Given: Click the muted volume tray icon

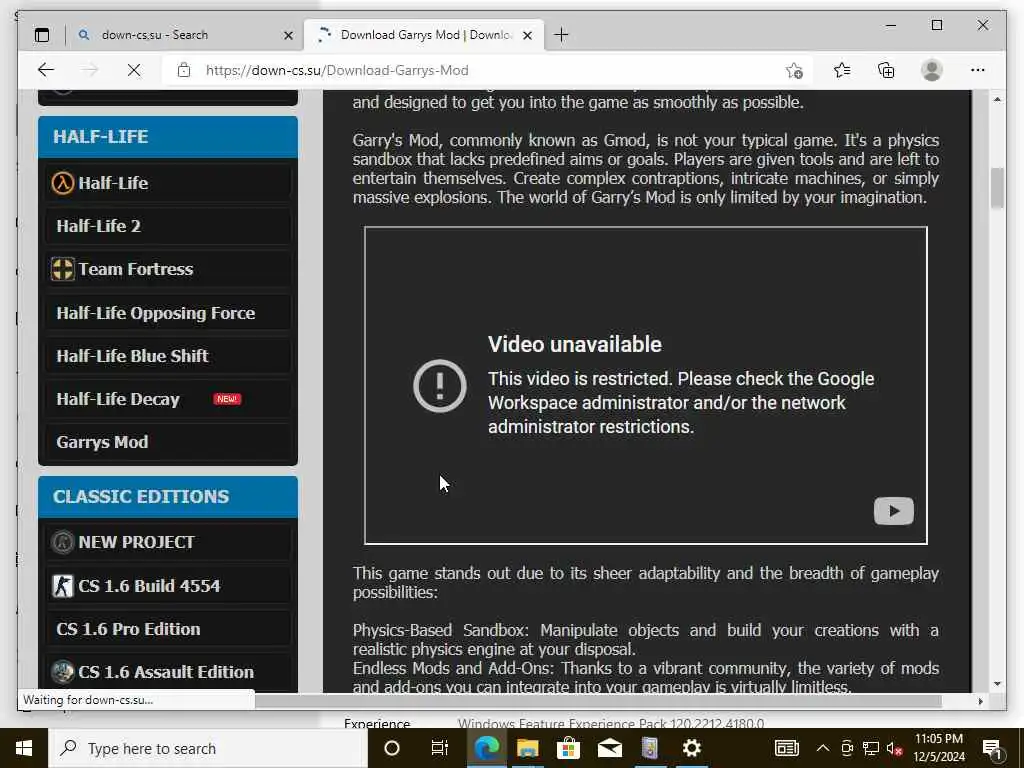Looking at the screenshot, I should click(x=895, y=748).
